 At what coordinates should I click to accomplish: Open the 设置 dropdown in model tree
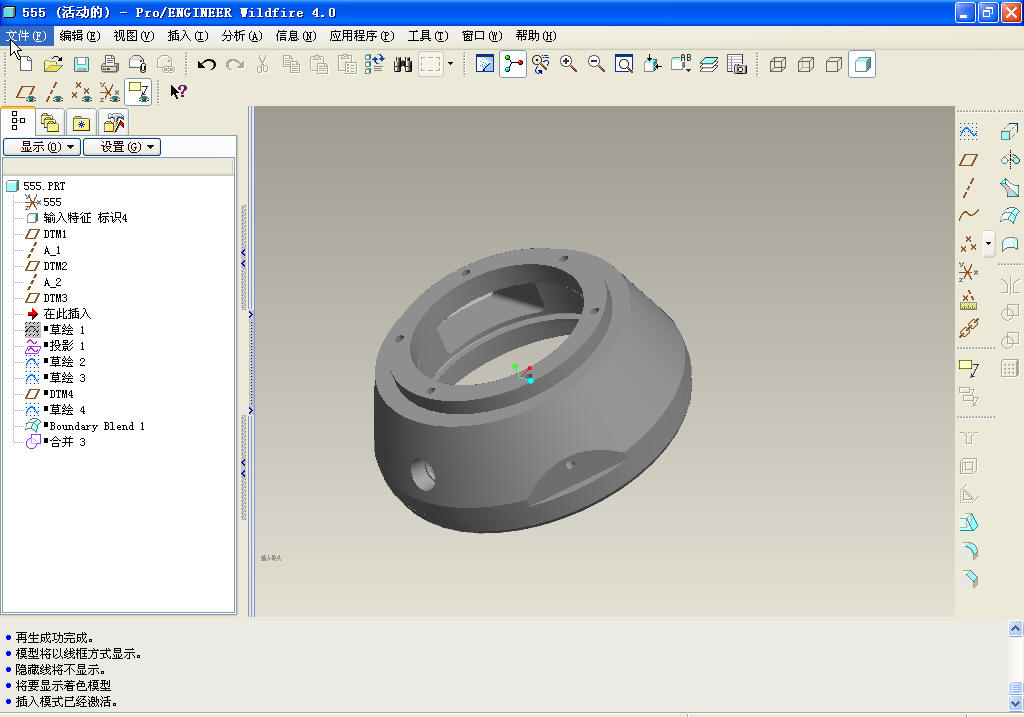[x=122, y=147]
